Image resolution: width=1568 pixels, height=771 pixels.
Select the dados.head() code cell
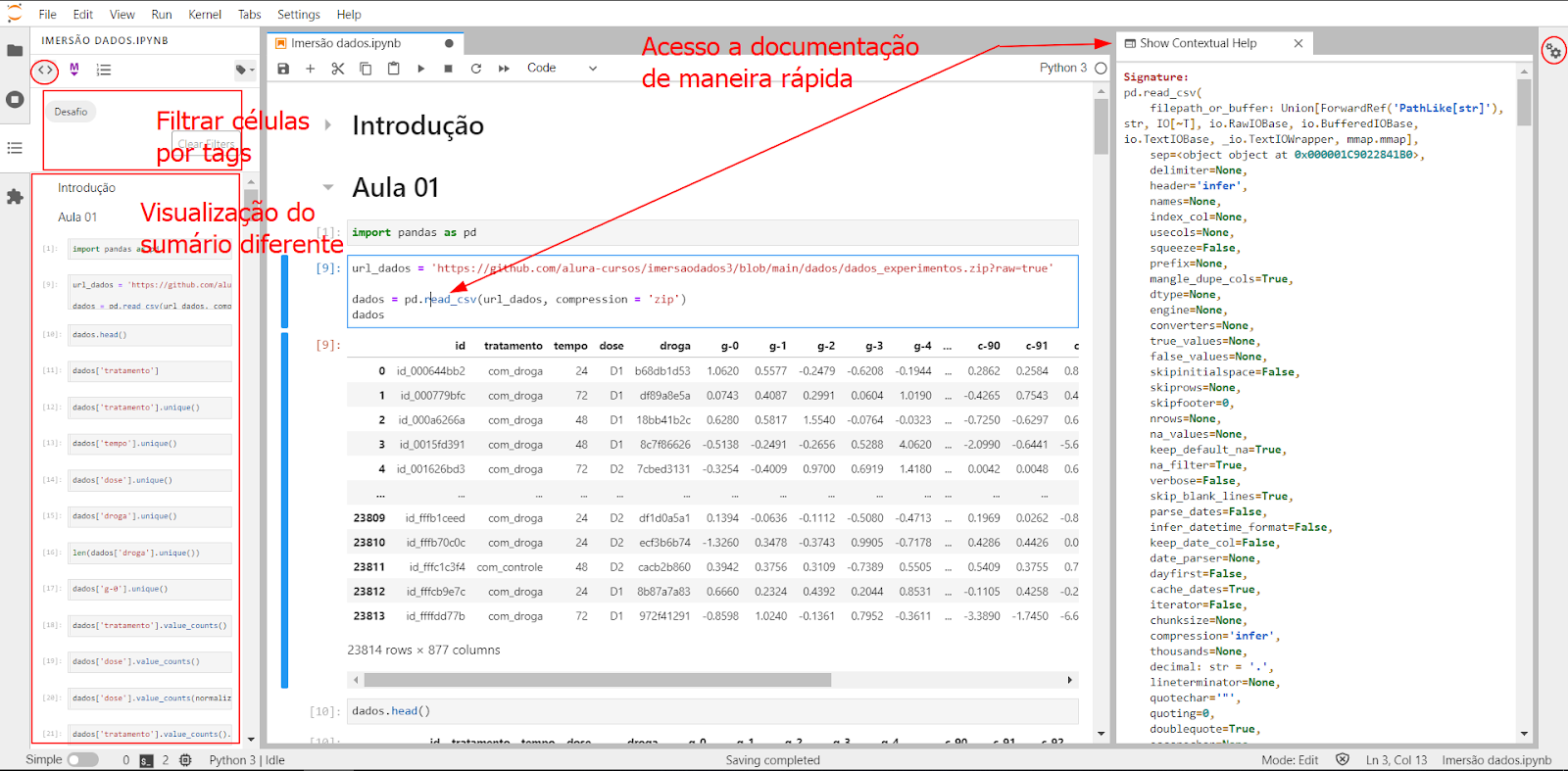point(713,711)
